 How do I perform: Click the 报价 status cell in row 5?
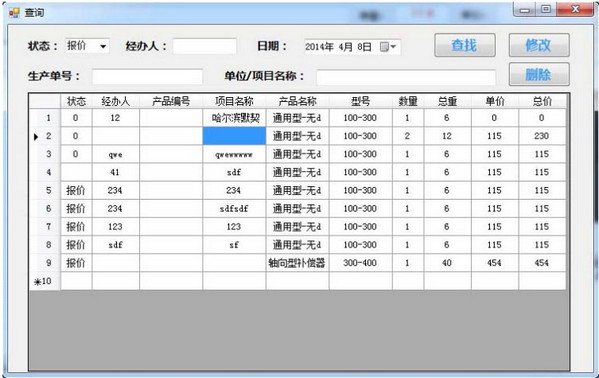pyautogui.click(x=76, y=190)
